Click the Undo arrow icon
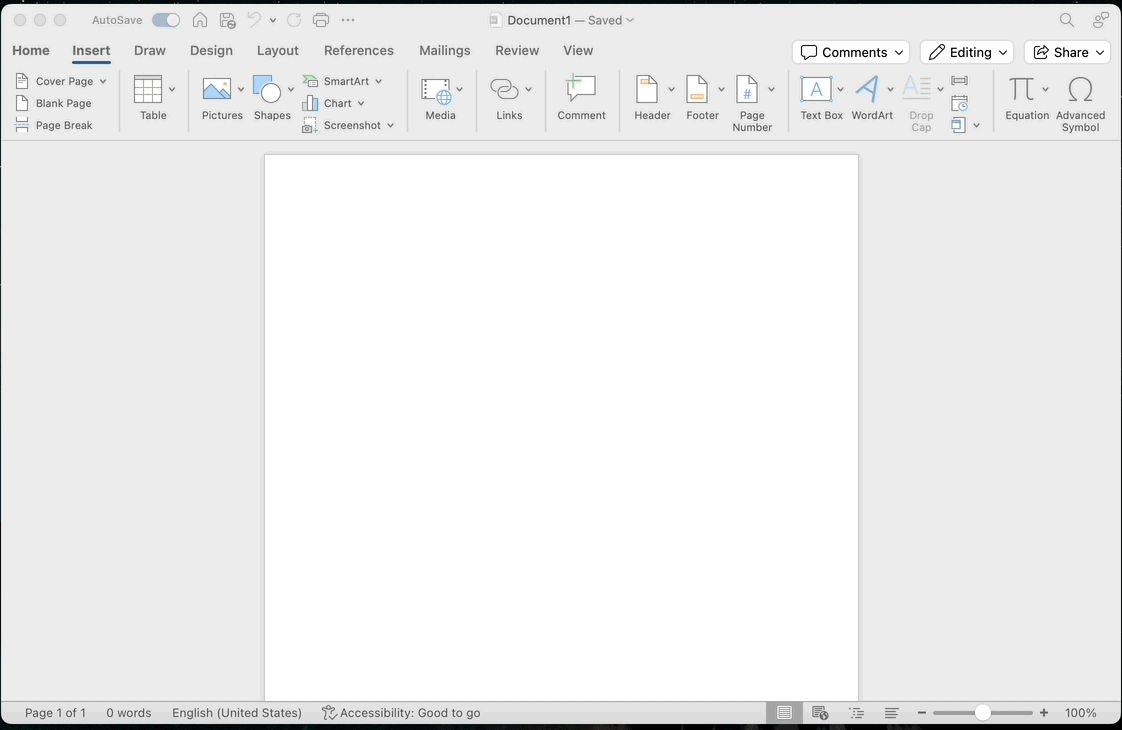 pyautogui.click(x=254, y=20)
